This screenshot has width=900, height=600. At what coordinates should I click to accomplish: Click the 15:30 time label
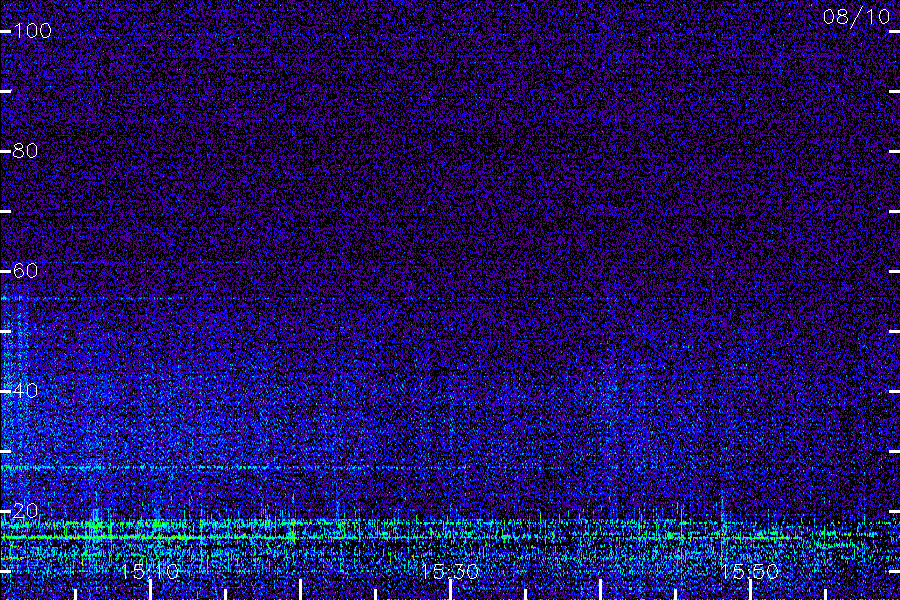449,572
